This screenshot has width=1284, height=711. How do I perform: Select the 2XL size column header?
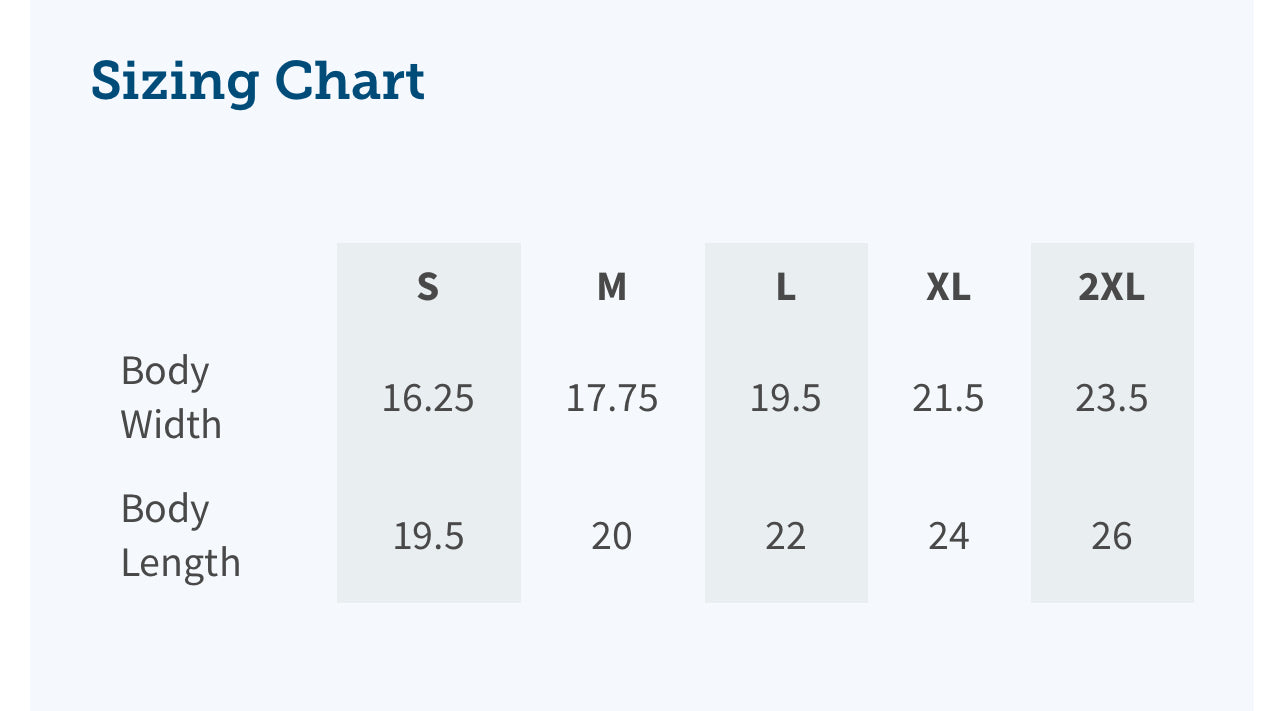(x=1112, y=288)
